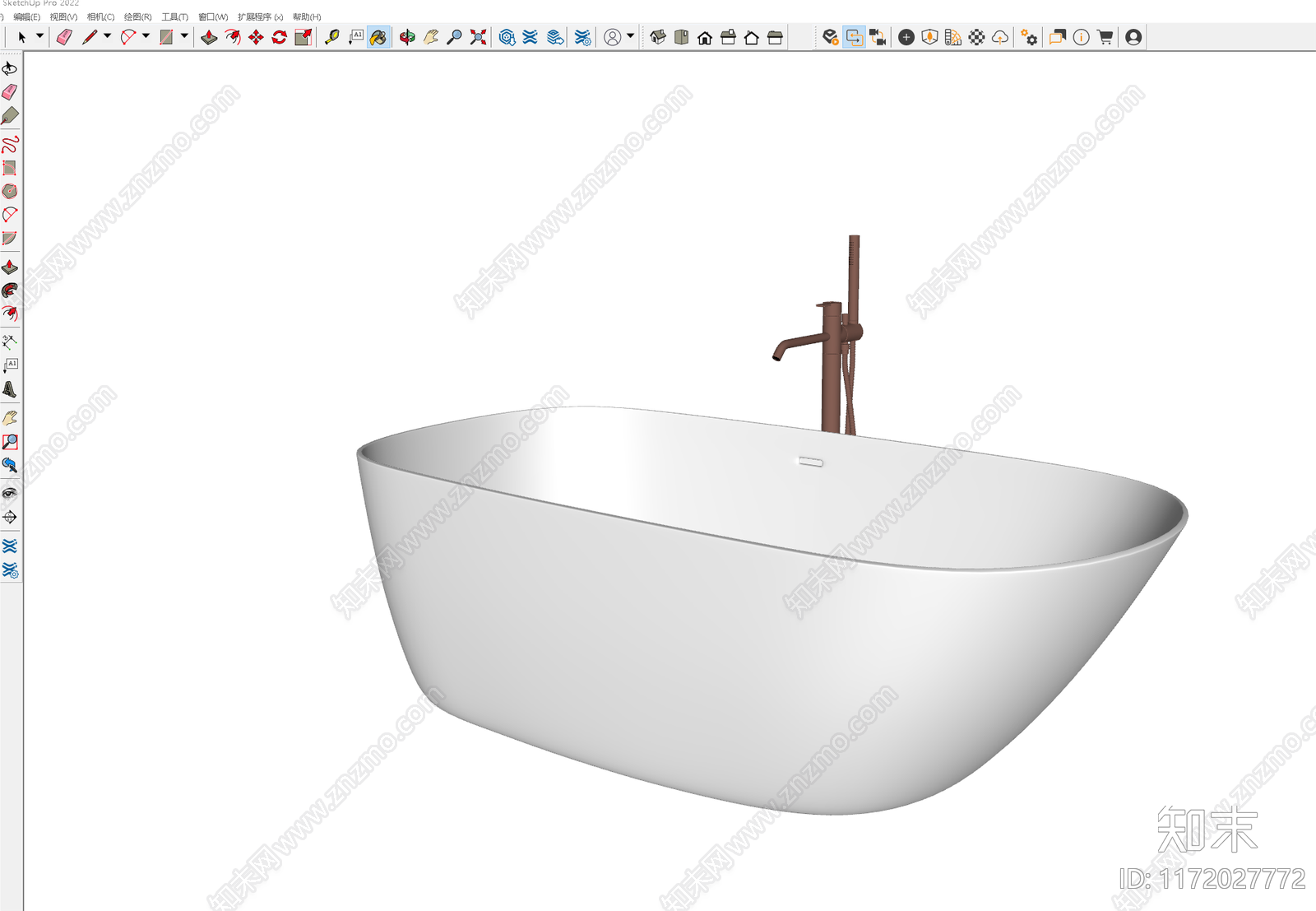Viewport: 1316px width, 911px height.
Task: Choose the Line pencil tool
Action: point(89,37)
